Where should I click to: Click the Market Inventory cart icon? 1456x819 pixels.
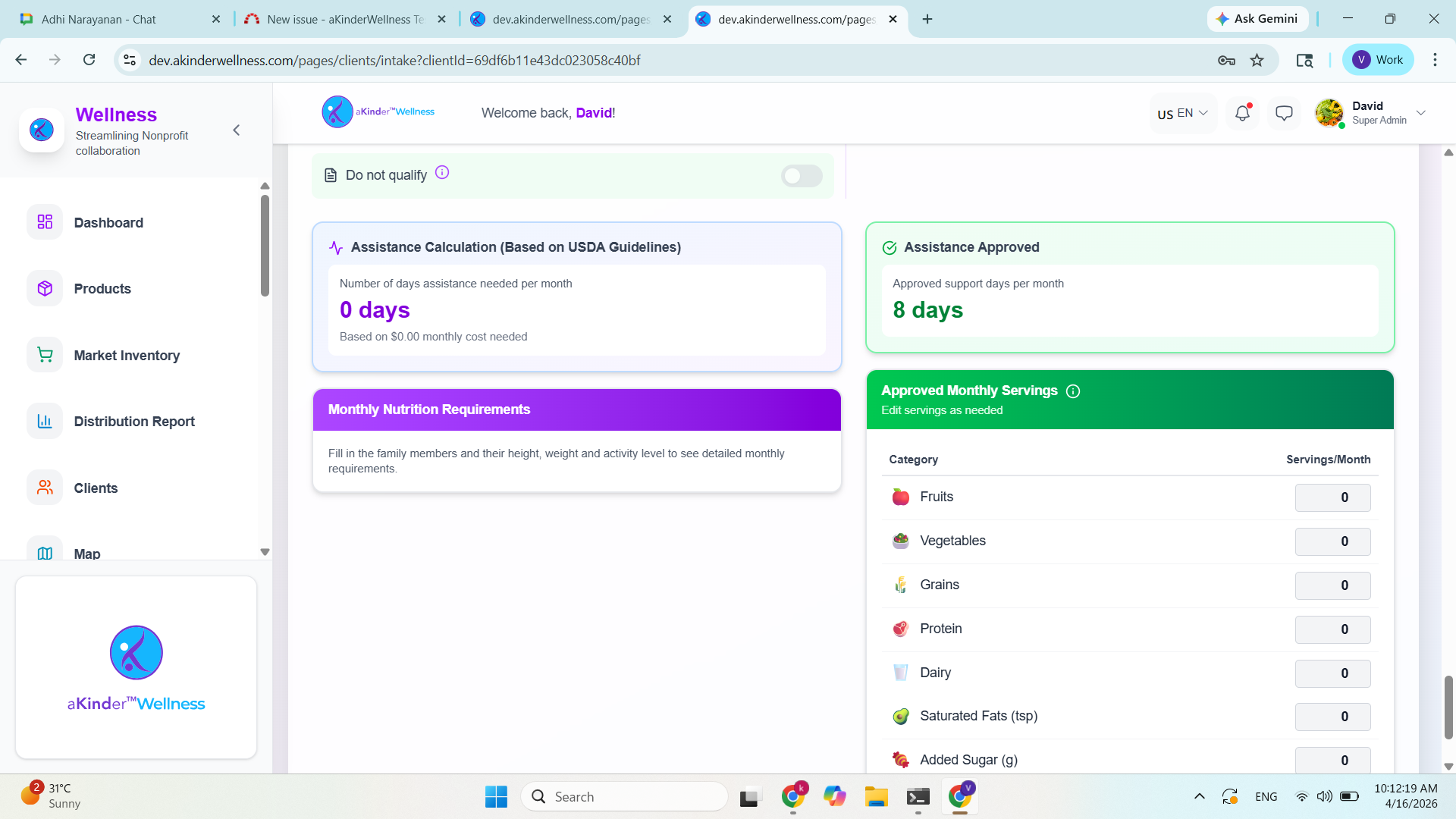(x=45, y=355)
